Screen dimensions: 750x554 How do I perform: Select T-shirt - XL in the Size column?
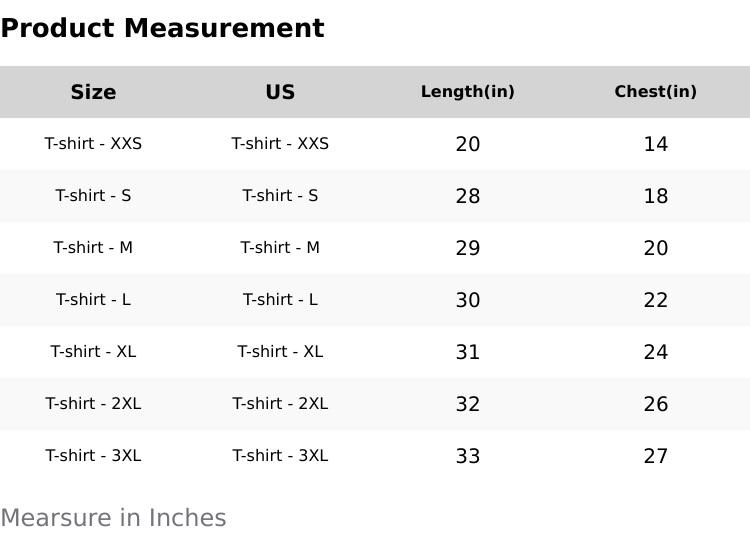(93, 352)
